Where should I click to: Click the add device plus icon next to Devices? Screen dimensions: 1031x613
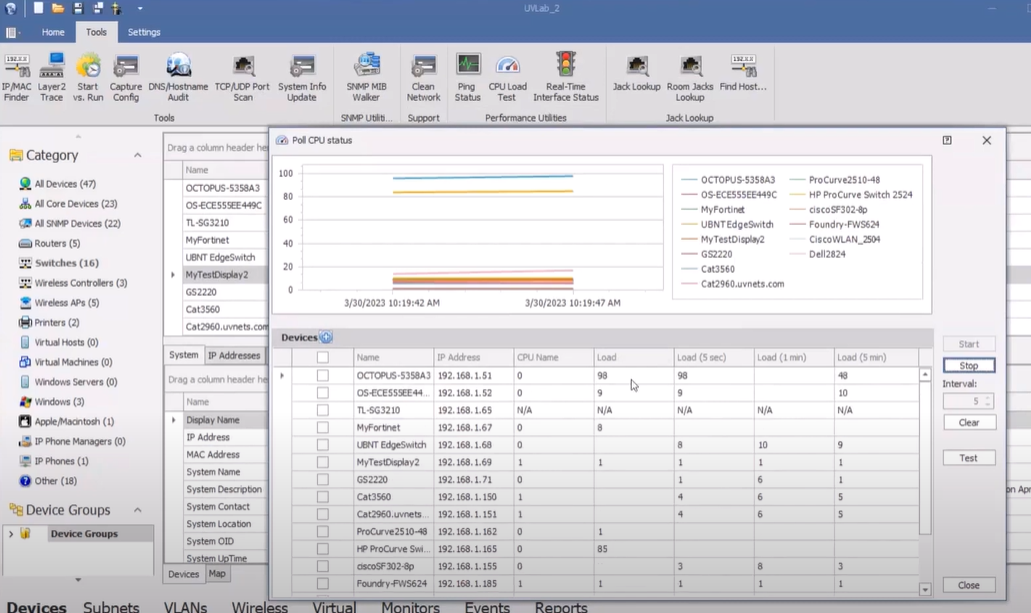[x=326, y=337]
